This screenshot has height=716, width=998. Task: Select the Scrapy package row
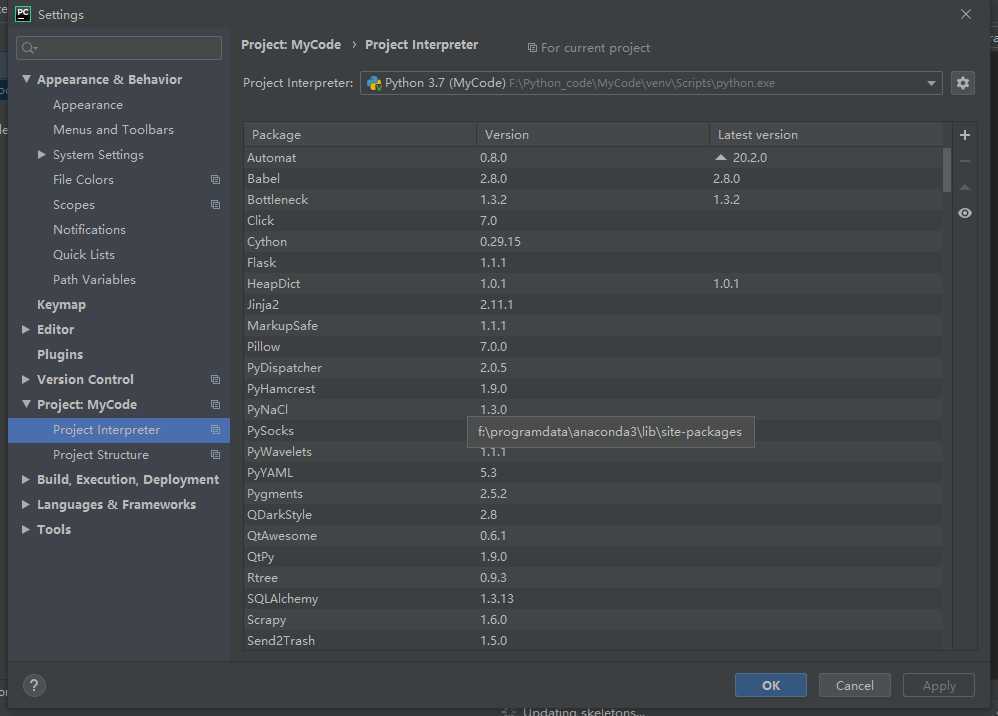coord(593,619)
